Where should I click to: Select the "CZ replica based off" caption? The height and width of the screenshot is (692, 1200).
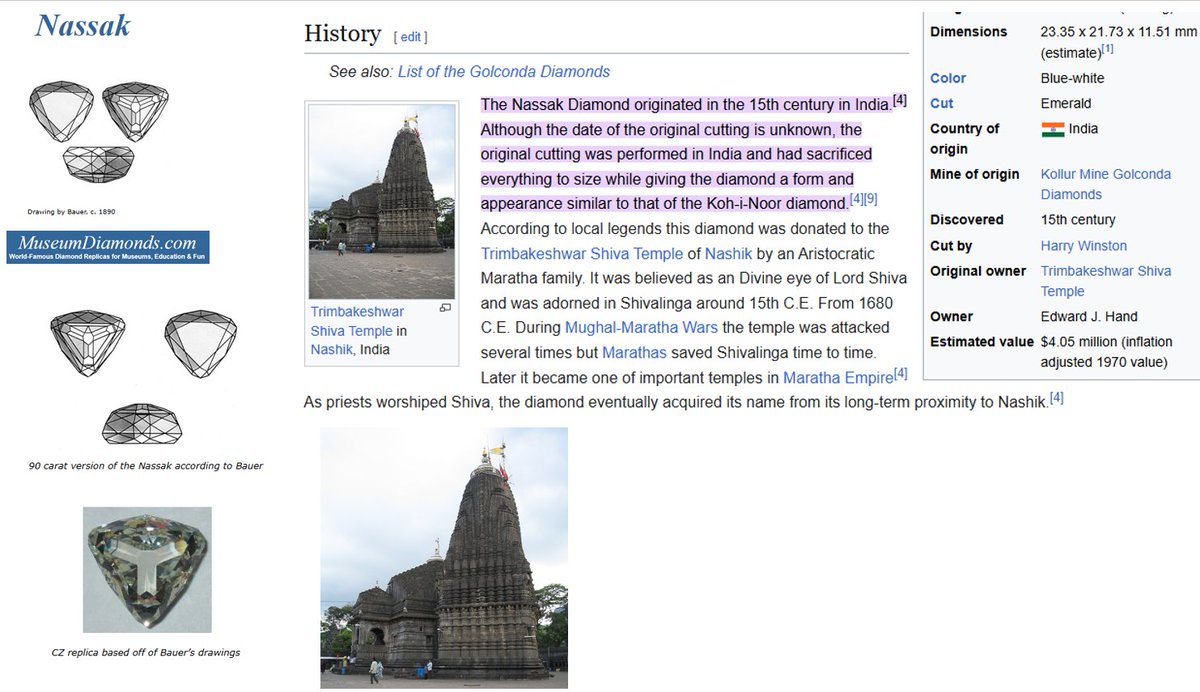146,653
